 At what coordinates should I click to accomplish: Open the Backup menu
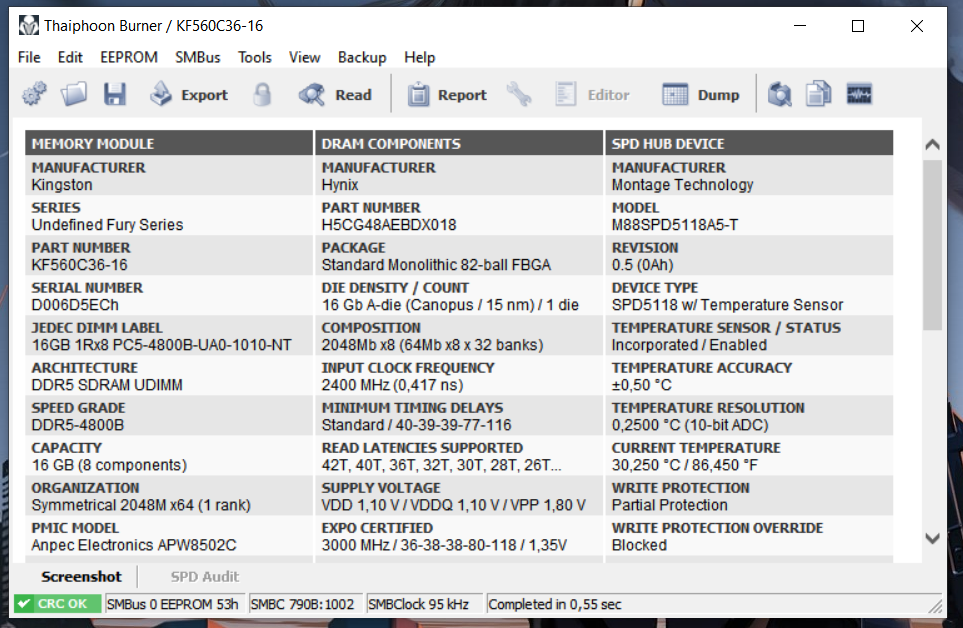[362, 57]
